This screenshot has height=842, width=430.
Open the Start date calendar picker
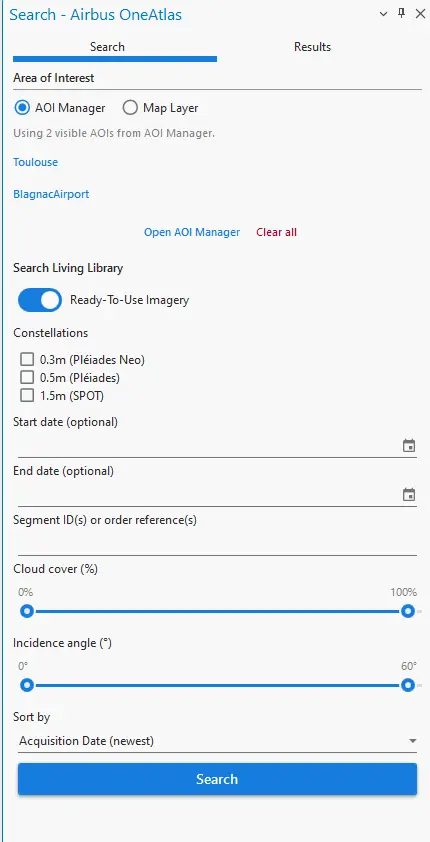point(409,446)
